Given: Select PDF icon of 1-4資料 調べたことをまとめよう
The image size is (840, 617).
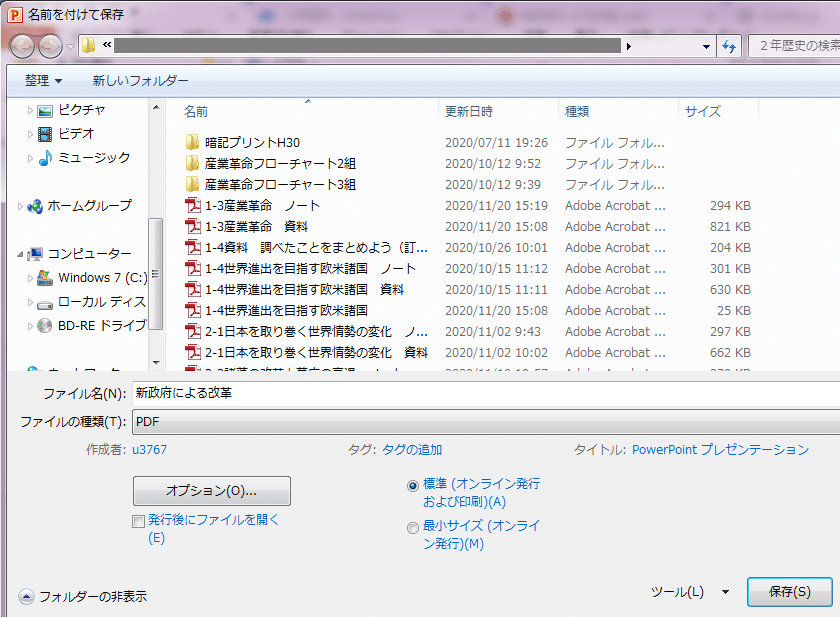Looking at the screenshot, I should click(x=192, y=247).
